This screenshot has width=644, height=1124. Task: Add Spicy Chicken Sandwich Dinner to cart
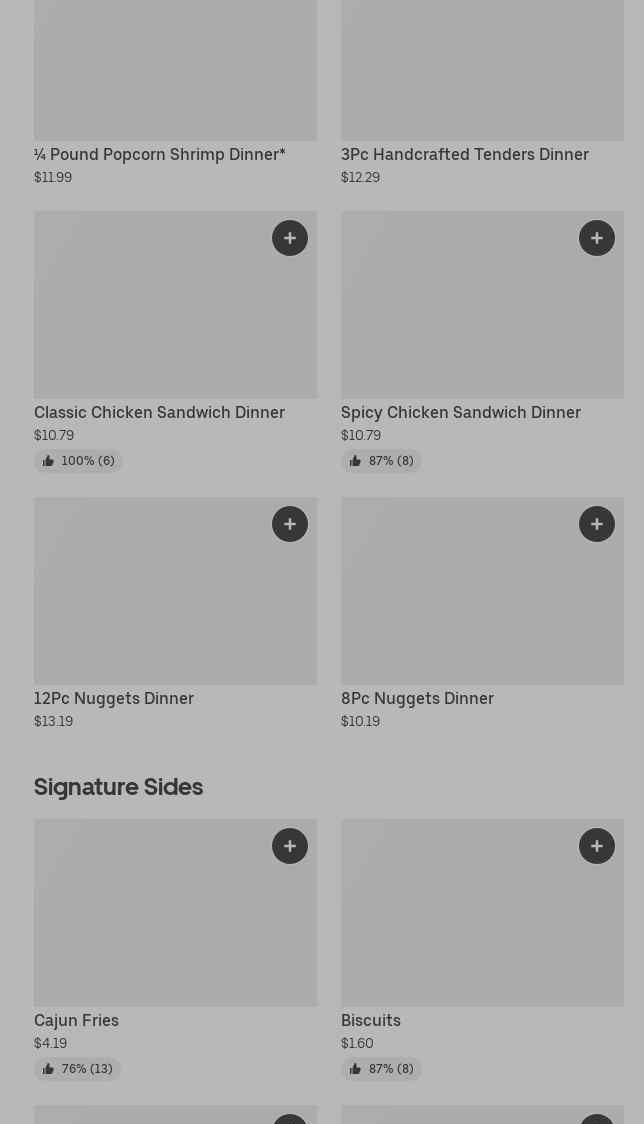tap(597, 238)
